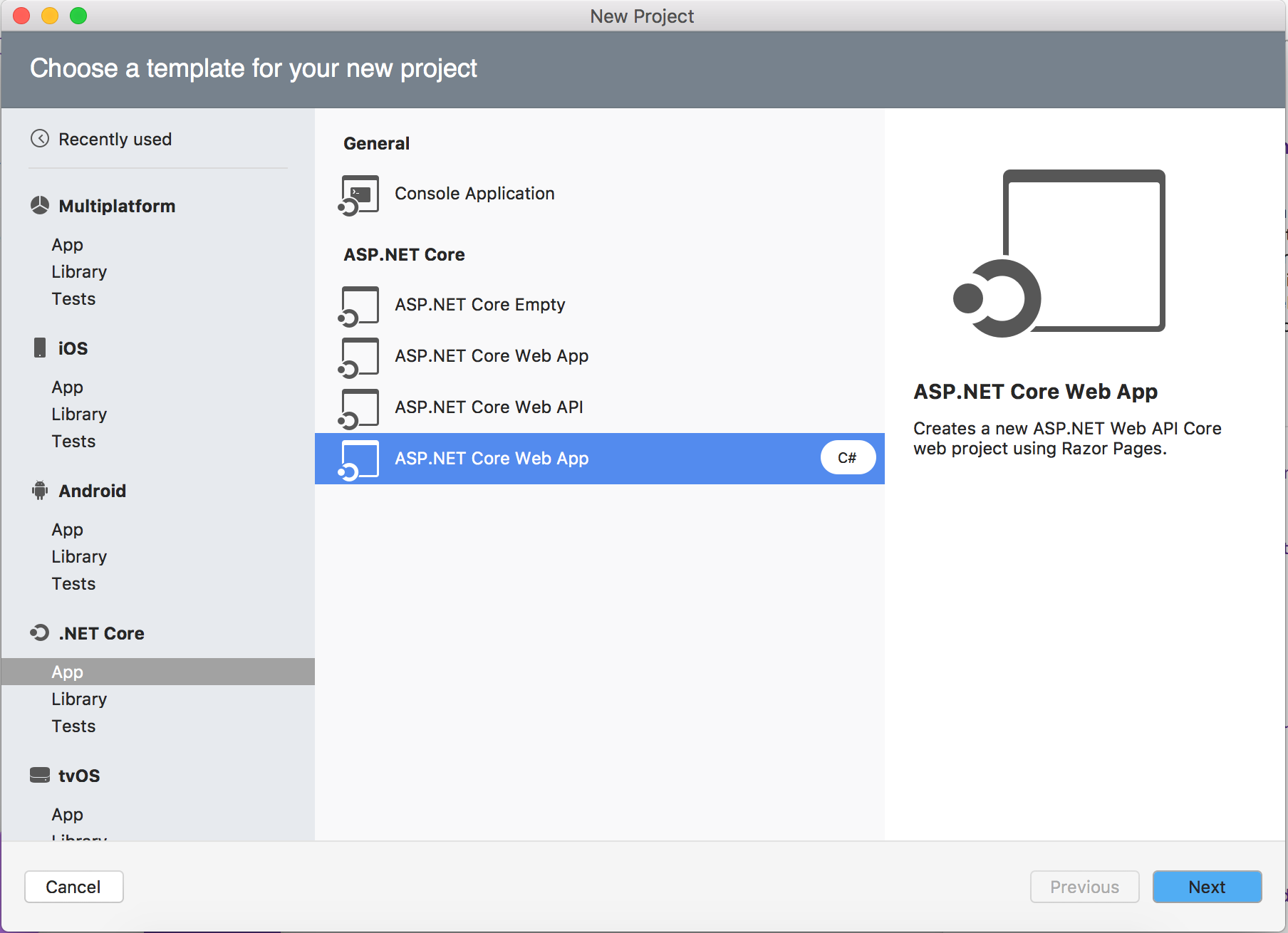Click the ASP.NET Core section heading

[x=404, y=254]
